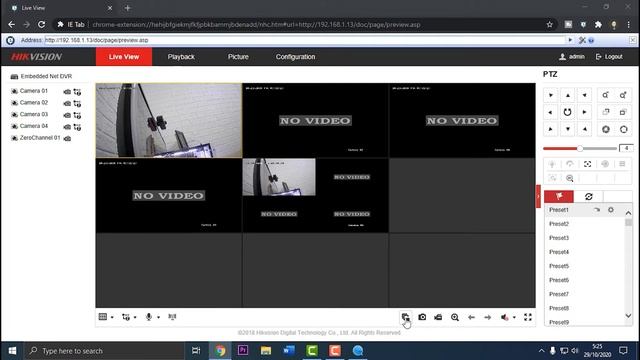Adjust the PTZ speed slider handle
This screenshot has height=360, width=640.
click(580, 149)
